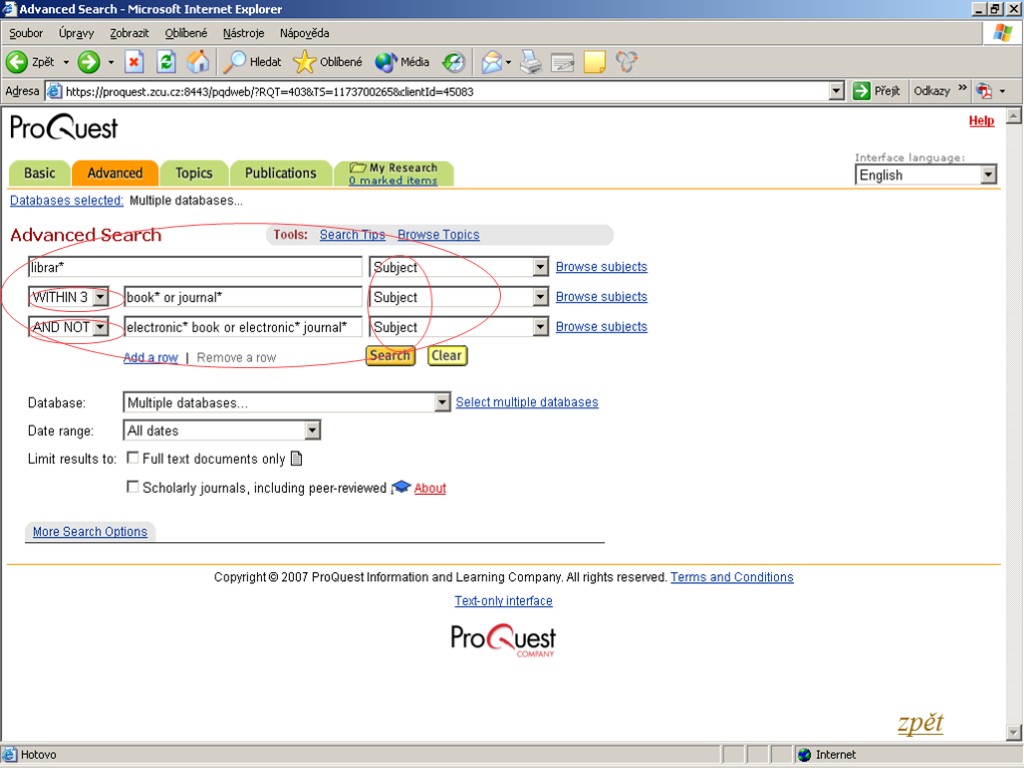The image size is (1024, 768).
Task: Click the Back (Zpět) arrow icon
Action: click(x=17, y=62)
